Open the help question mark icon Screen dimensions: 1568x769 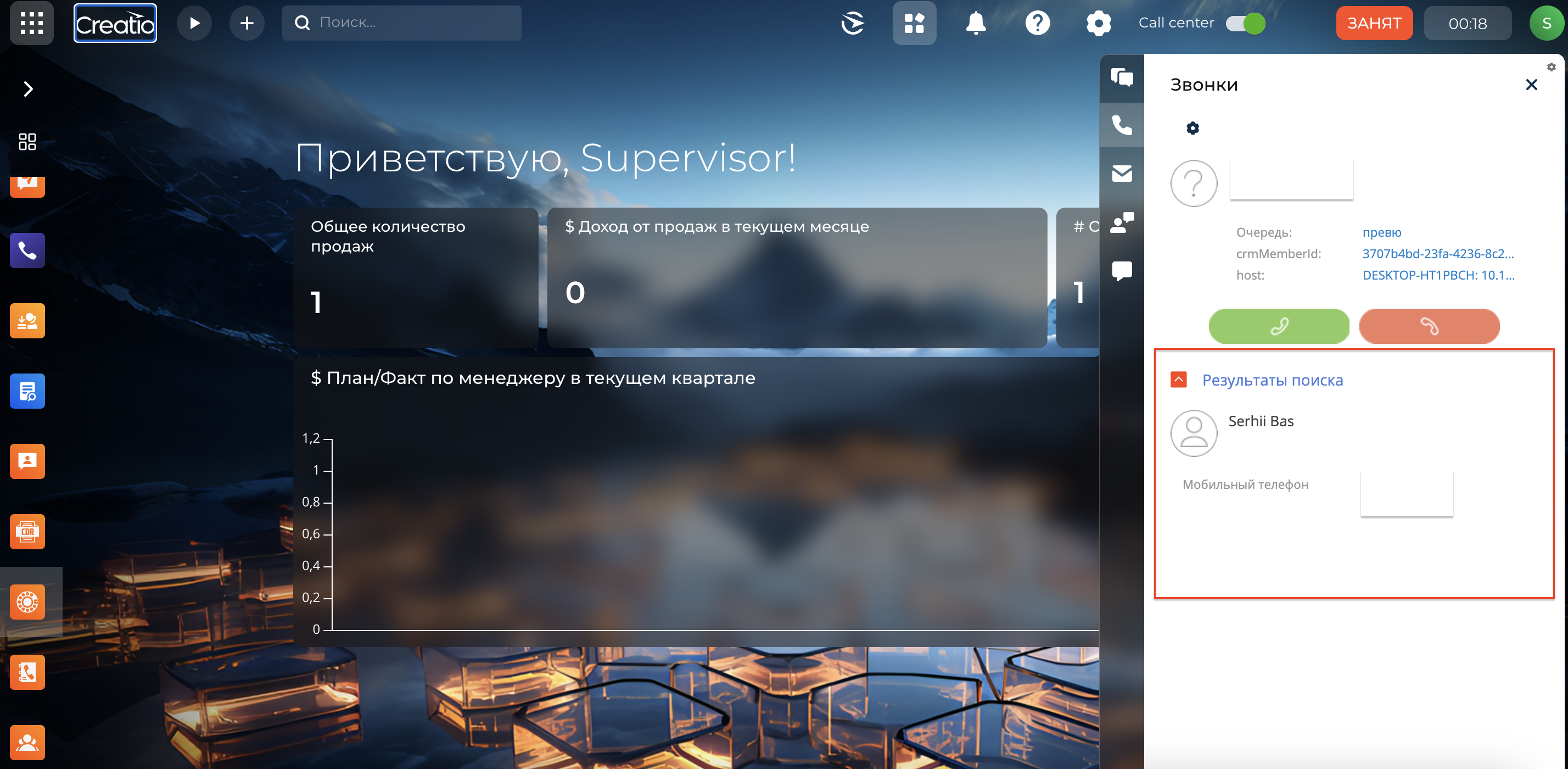point(1037,23)
